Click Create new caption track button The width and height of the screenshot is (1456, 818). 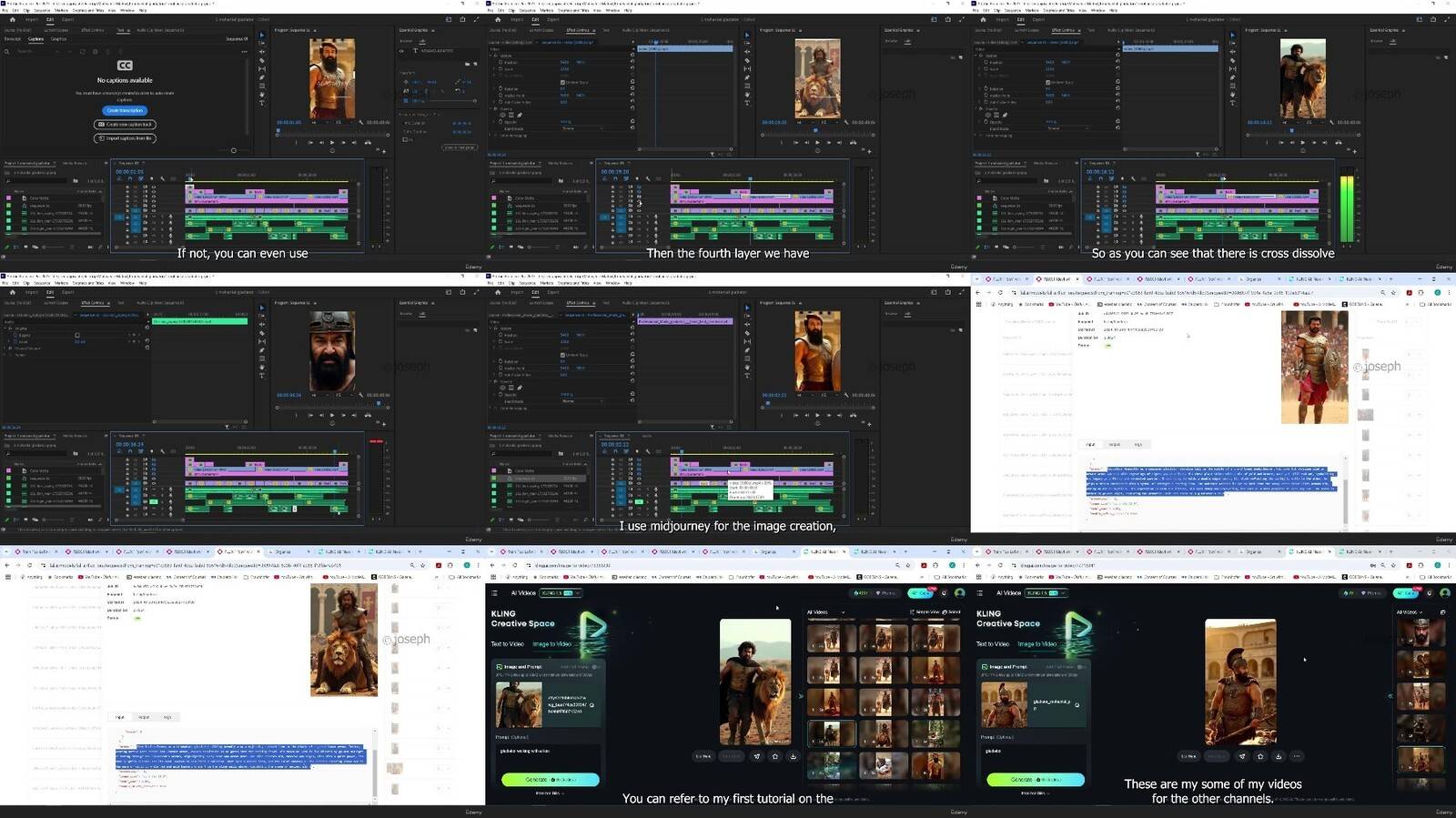[x=125, y=125]
